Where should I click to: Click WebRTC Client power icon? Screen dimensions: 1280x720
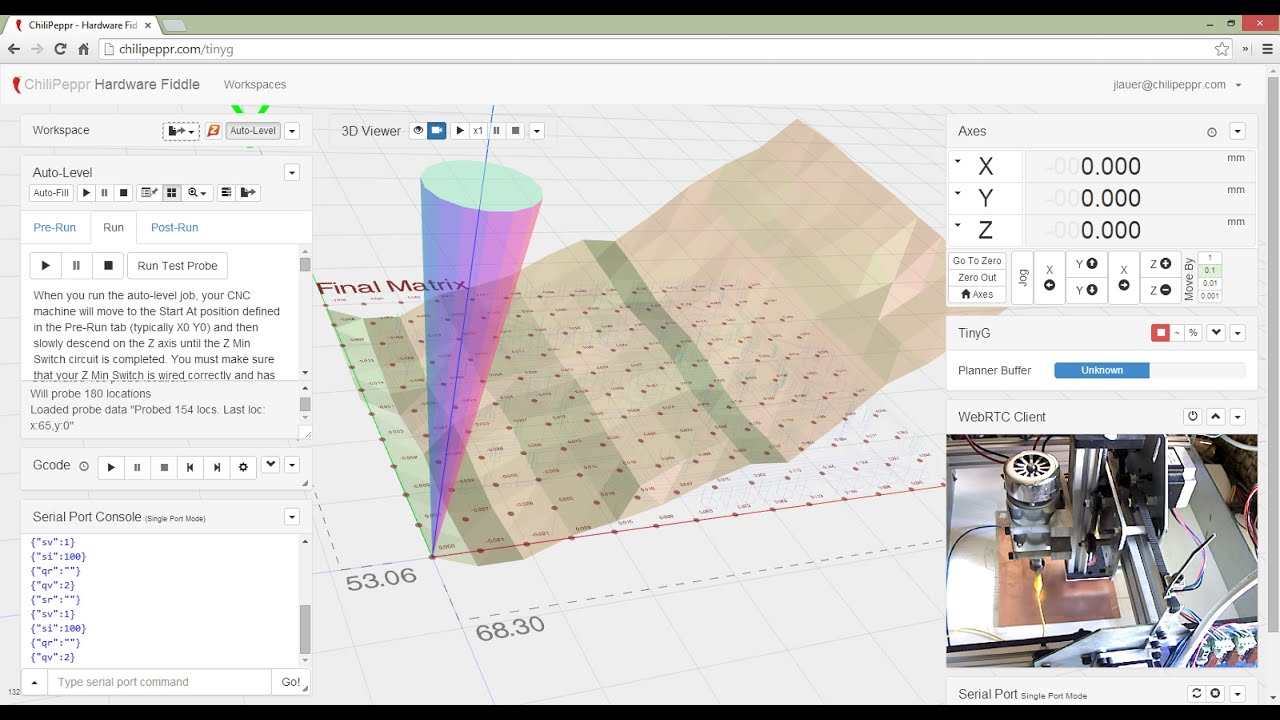[x=1192, y=417]
